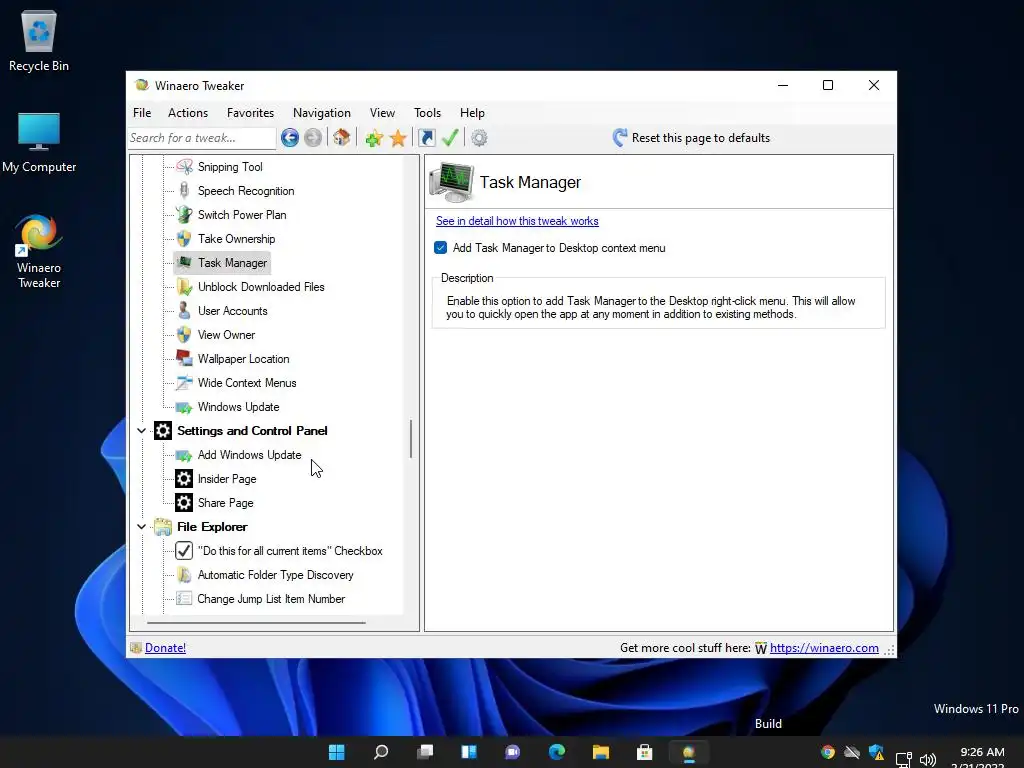Click the User Accounts person icon

point(184,311)
